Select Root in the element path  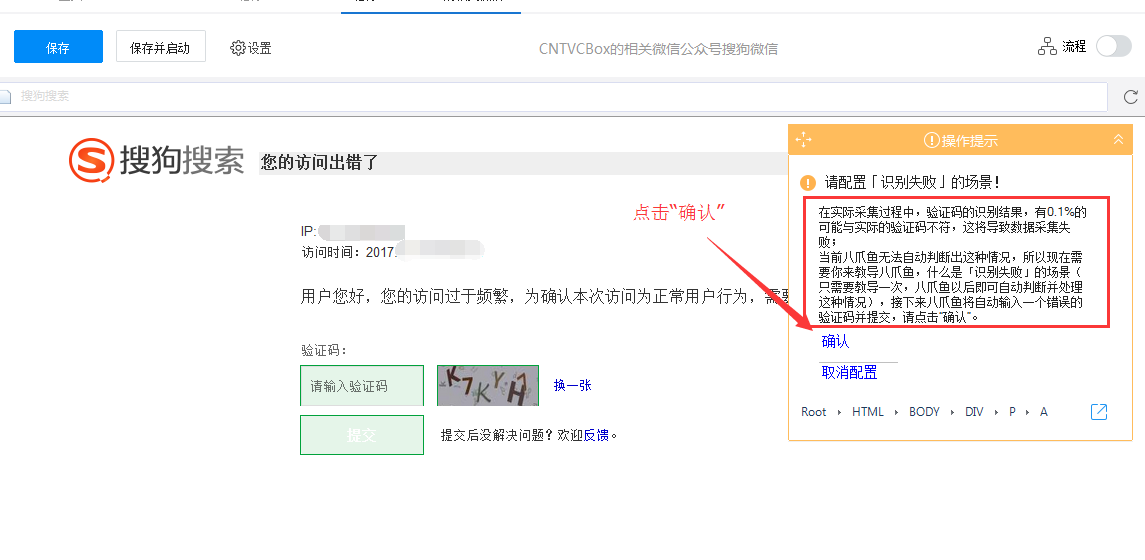pos(813,412)
